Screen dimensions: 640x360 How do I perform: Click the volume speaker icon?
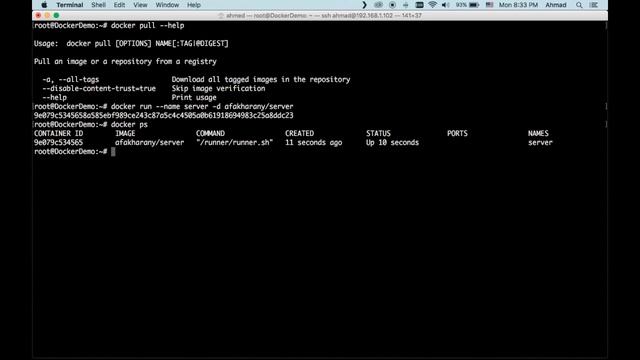(x=445, y=5)
